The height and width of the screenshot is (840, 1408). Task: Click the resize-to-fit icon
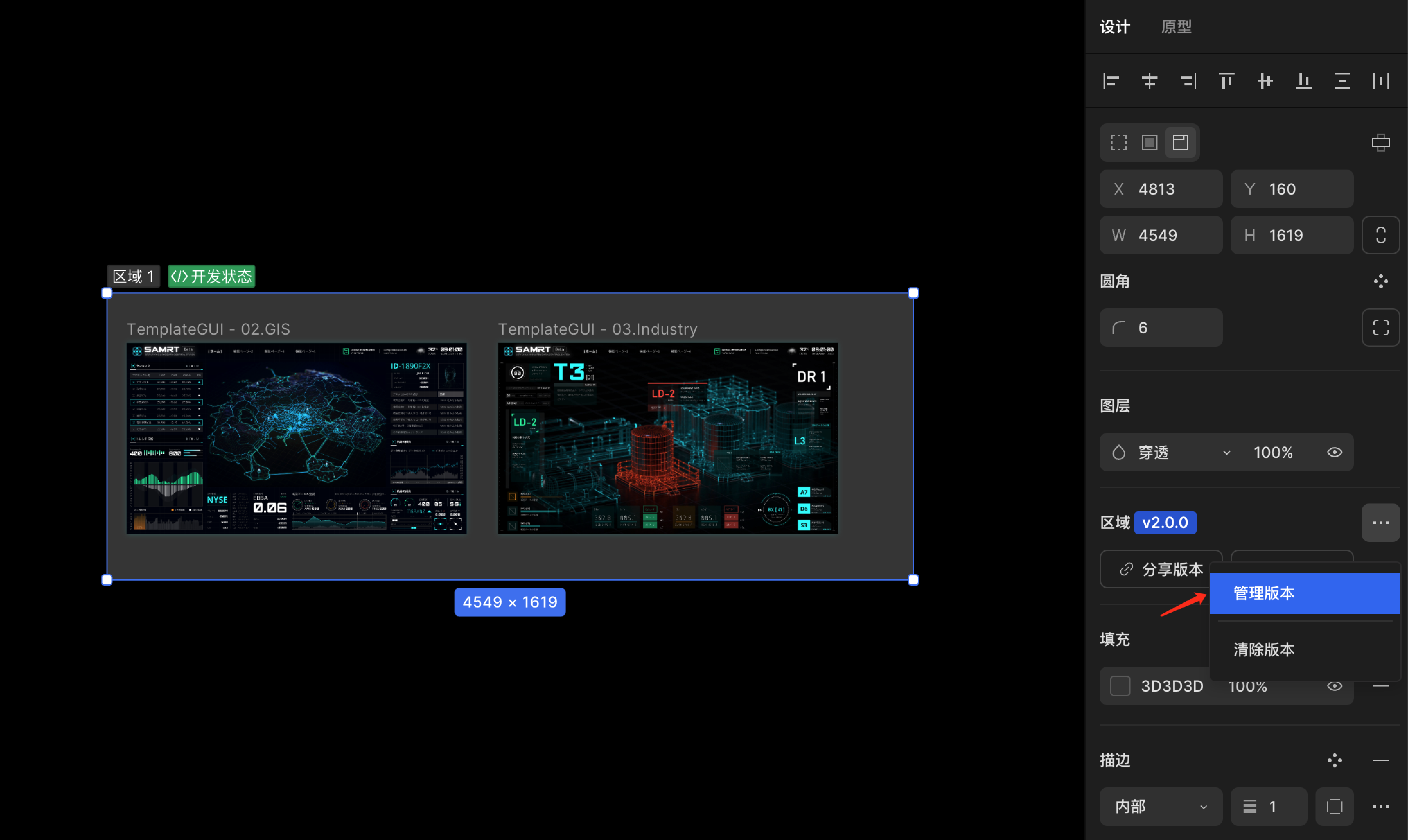point(1381,143)
